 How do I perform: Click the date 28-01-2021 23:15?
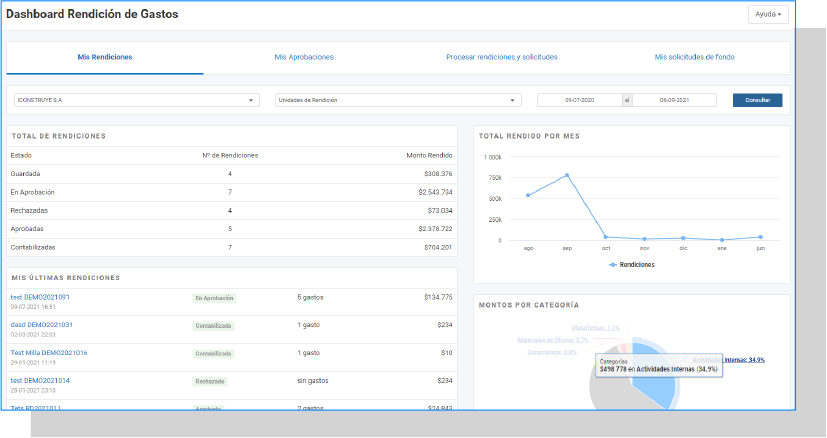33,391
